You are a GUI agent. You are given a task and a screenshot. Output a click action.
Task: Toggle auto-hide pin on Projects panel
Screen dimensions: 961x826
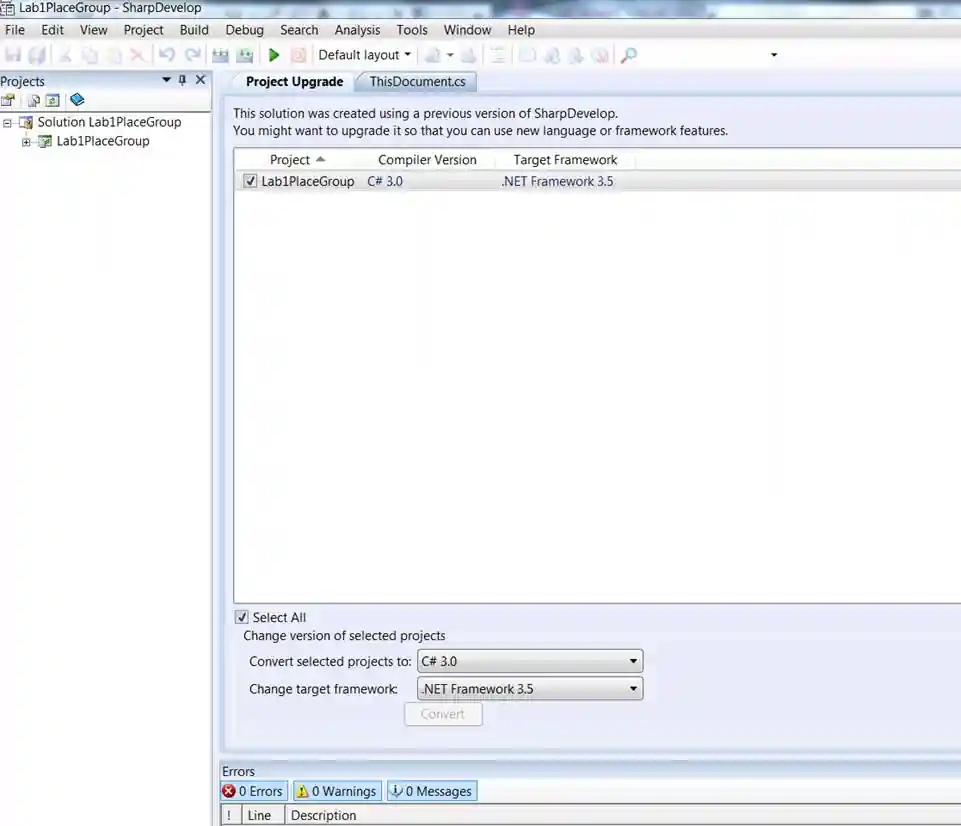182,81
